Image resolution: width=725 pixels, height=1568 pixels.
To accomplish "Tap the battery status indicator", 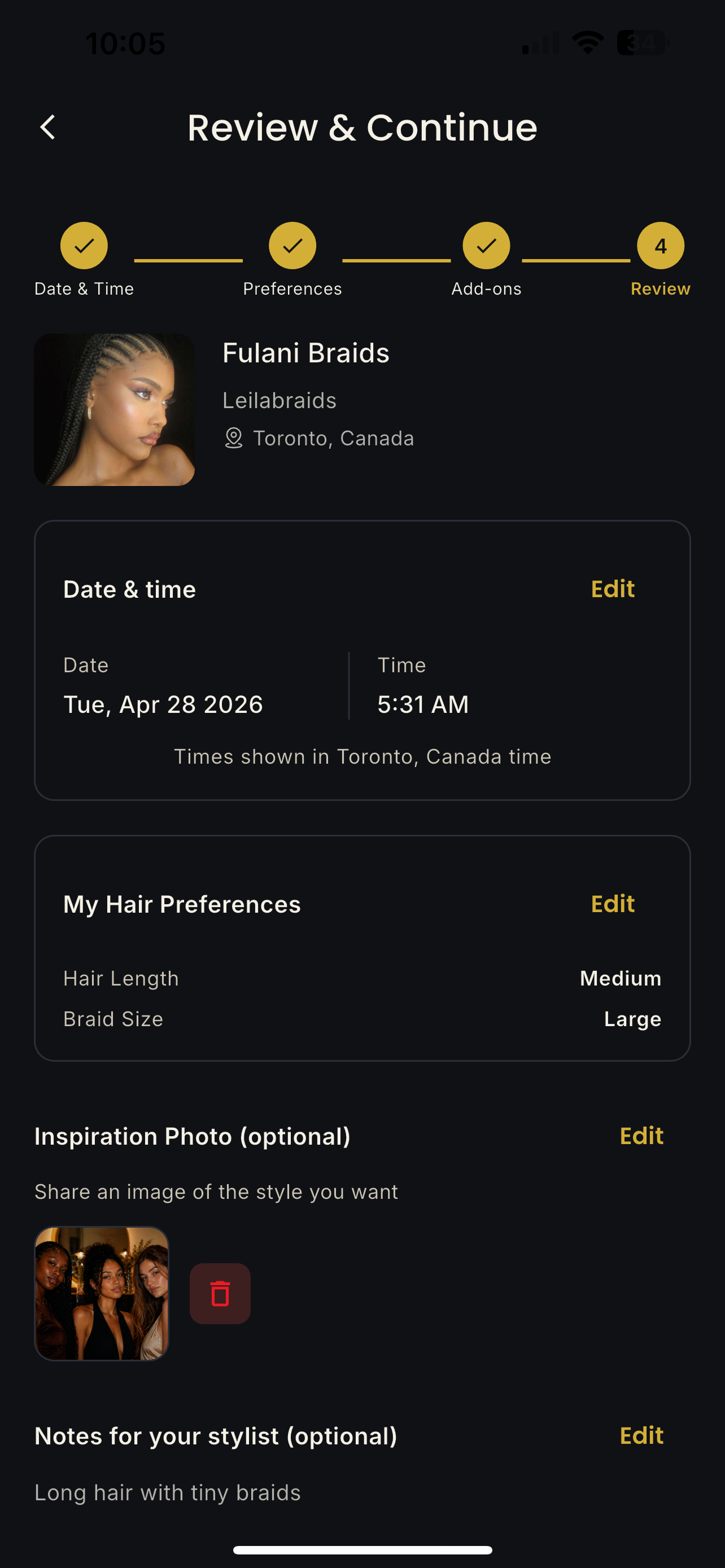I will point(643,42).
